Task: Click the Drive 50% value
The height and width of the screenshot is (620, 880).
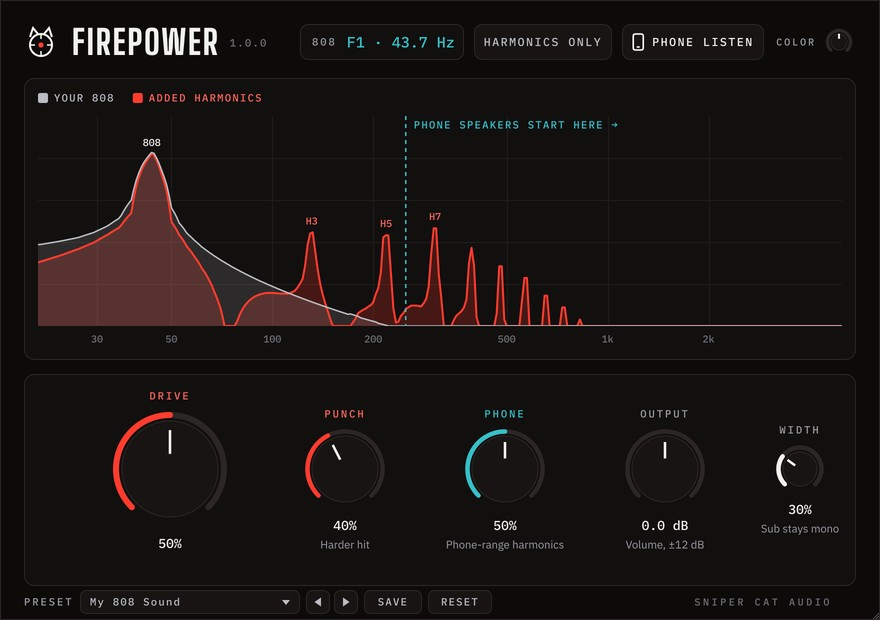Action: (170, 544)
